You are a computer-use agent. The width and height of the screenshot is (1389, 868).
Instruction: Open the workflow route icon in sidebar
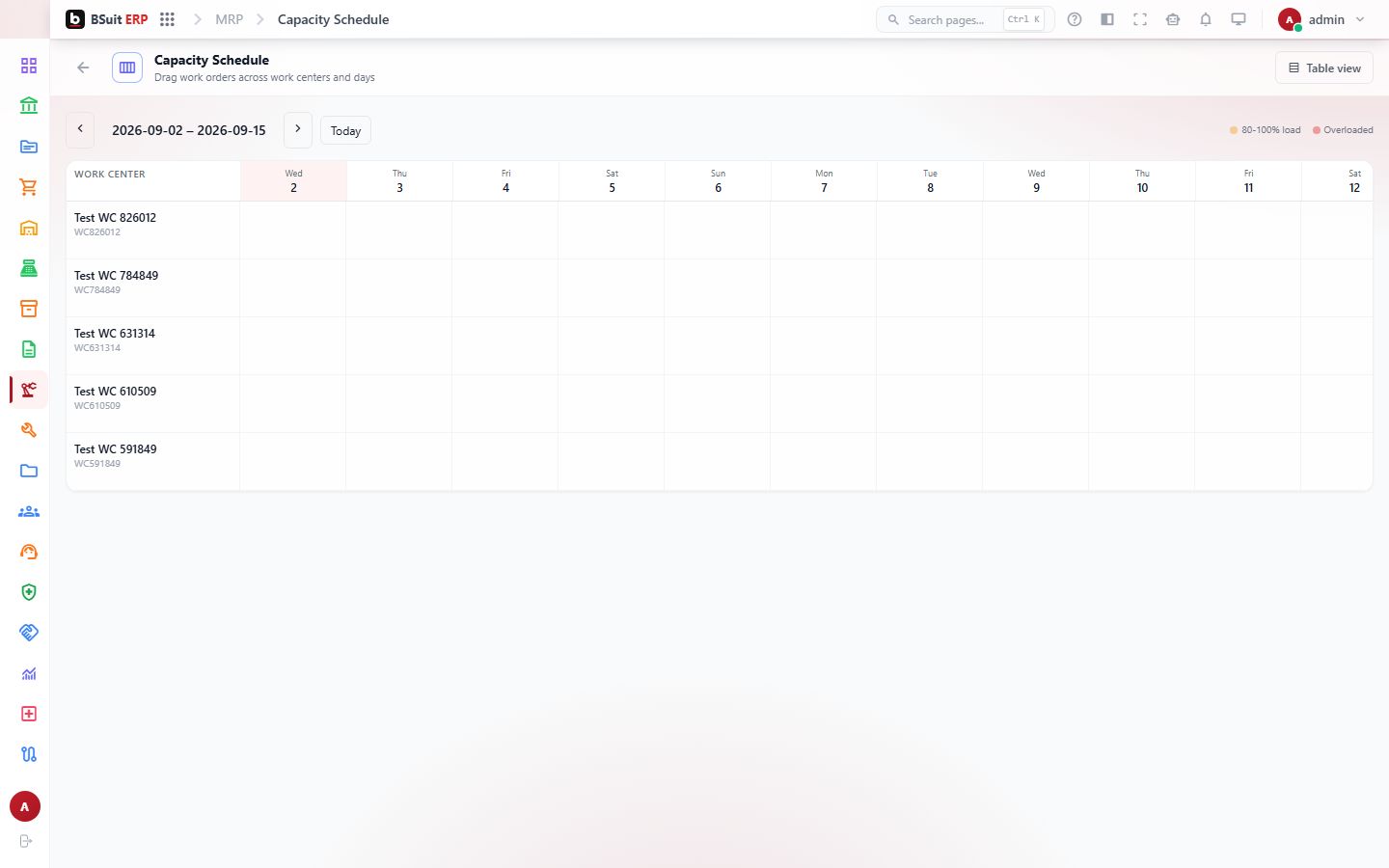click(x=29, y=754)
